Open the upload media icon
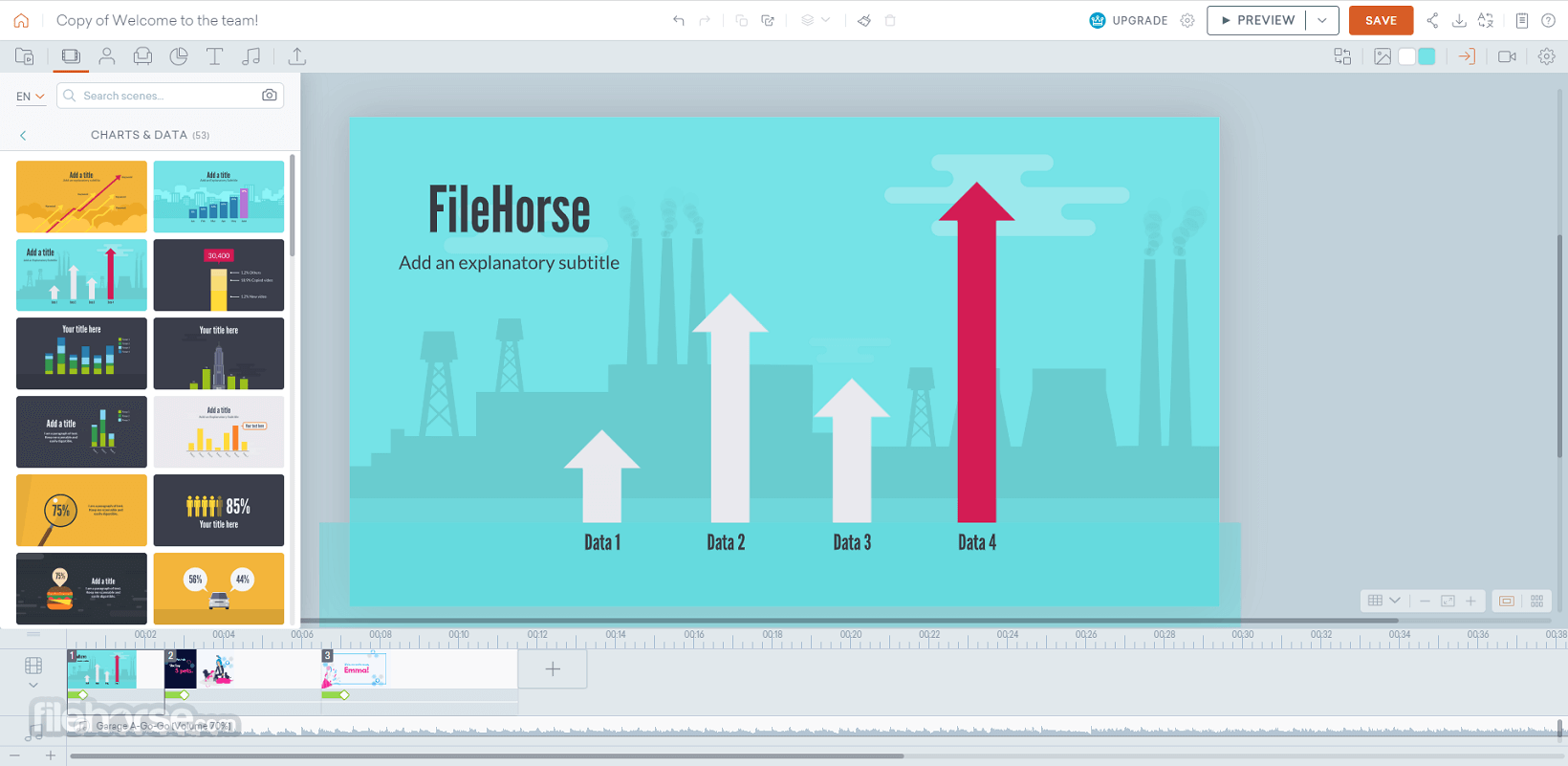The height and width of the screenshot is (766, 1568). [x=297, y=56]
